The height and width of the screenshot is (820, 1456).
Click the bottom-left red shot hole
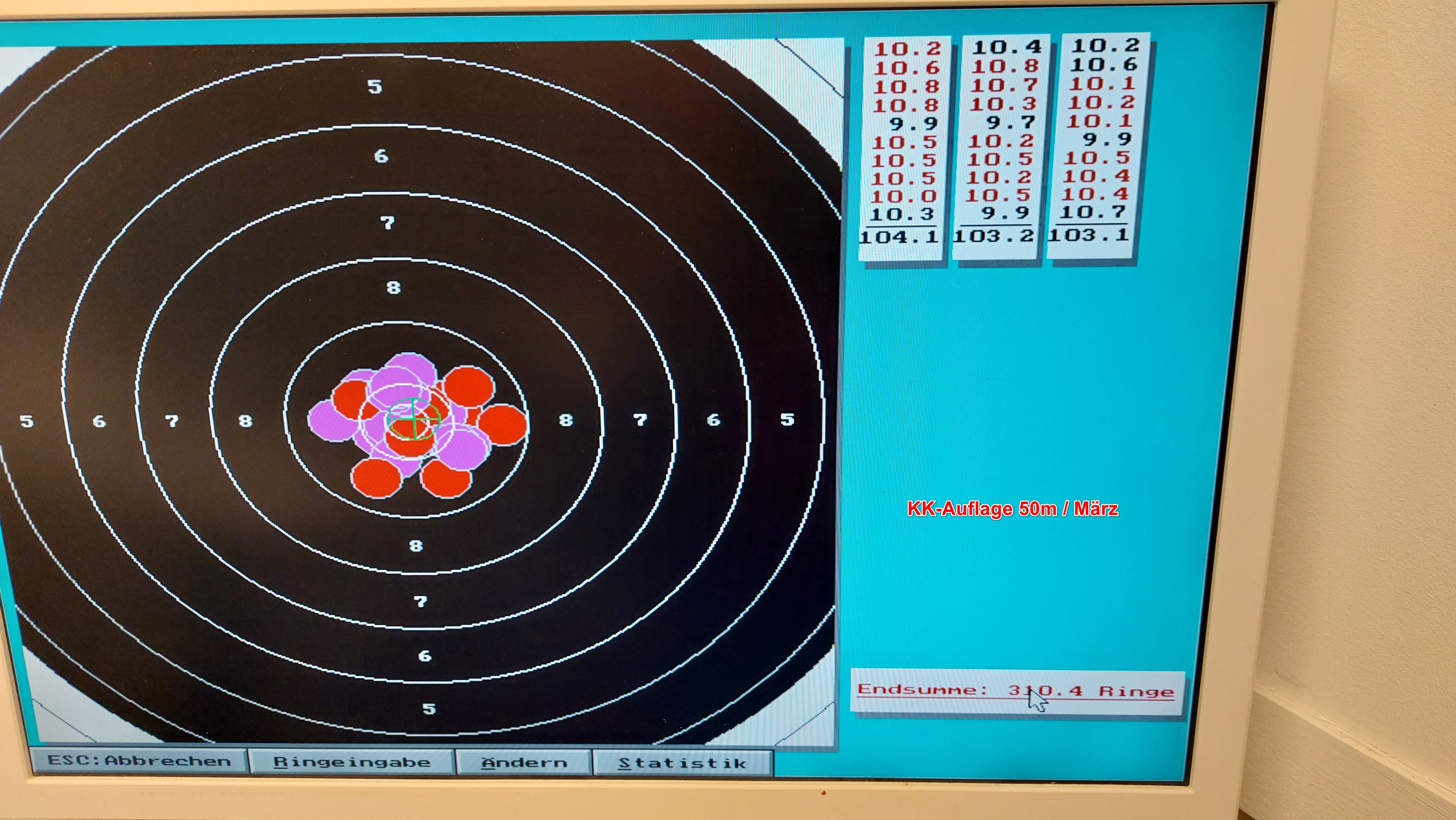(376, 478)
